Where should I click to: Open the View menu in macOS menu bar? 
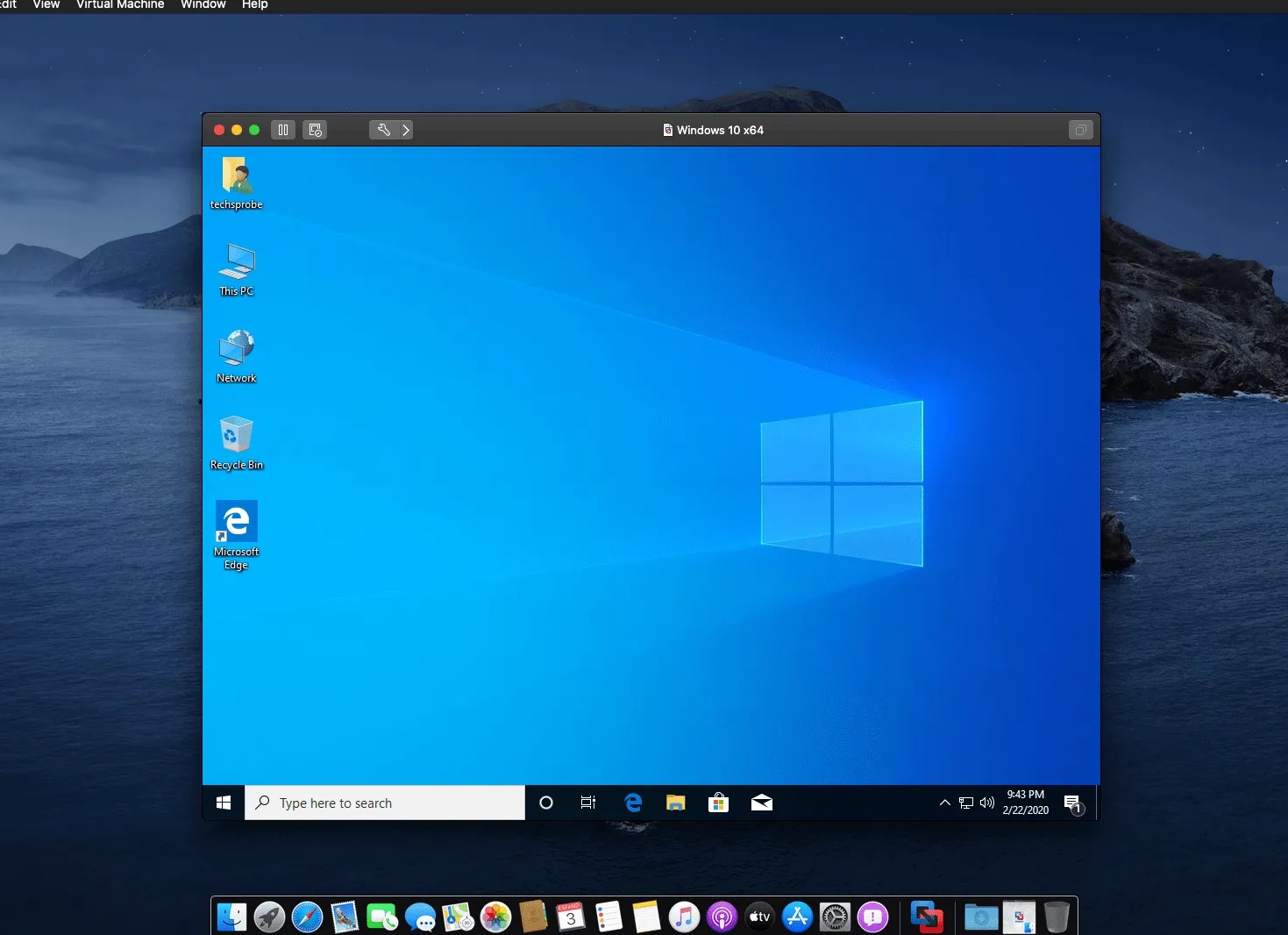46,5
